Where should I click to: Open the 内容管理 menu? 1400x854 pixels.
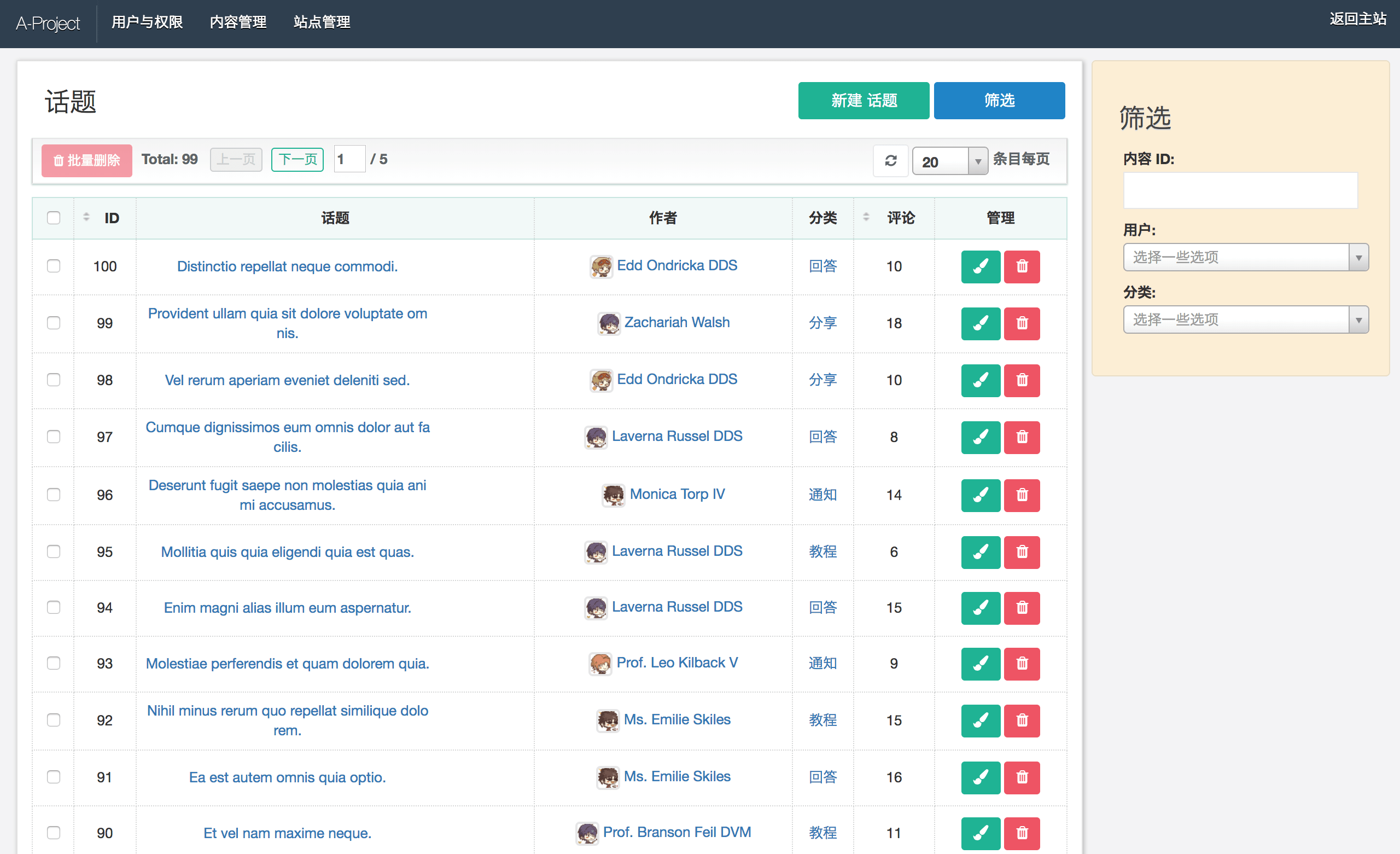tap(238, 23)
